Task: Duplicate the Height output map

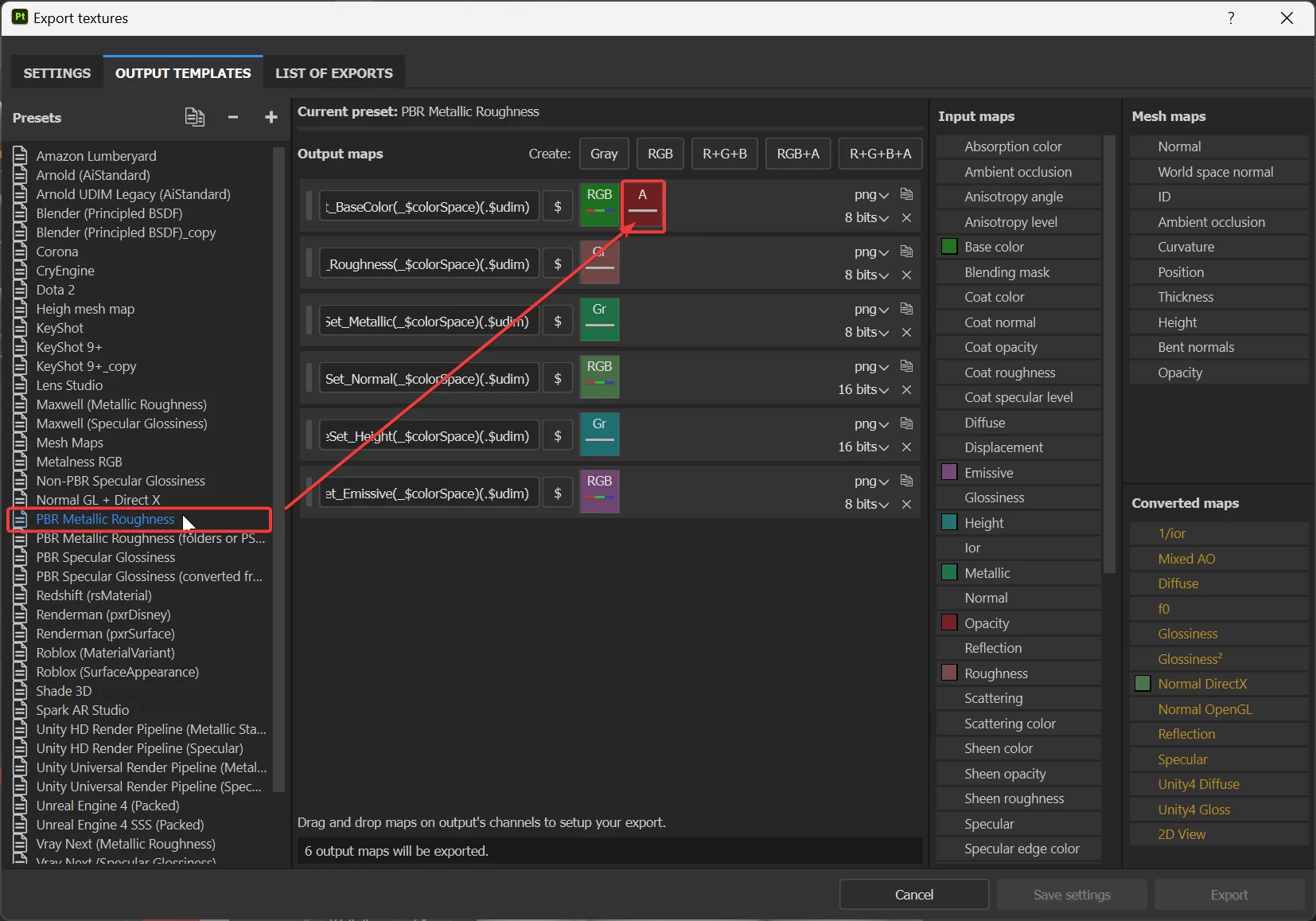Action: coord(906,423)
